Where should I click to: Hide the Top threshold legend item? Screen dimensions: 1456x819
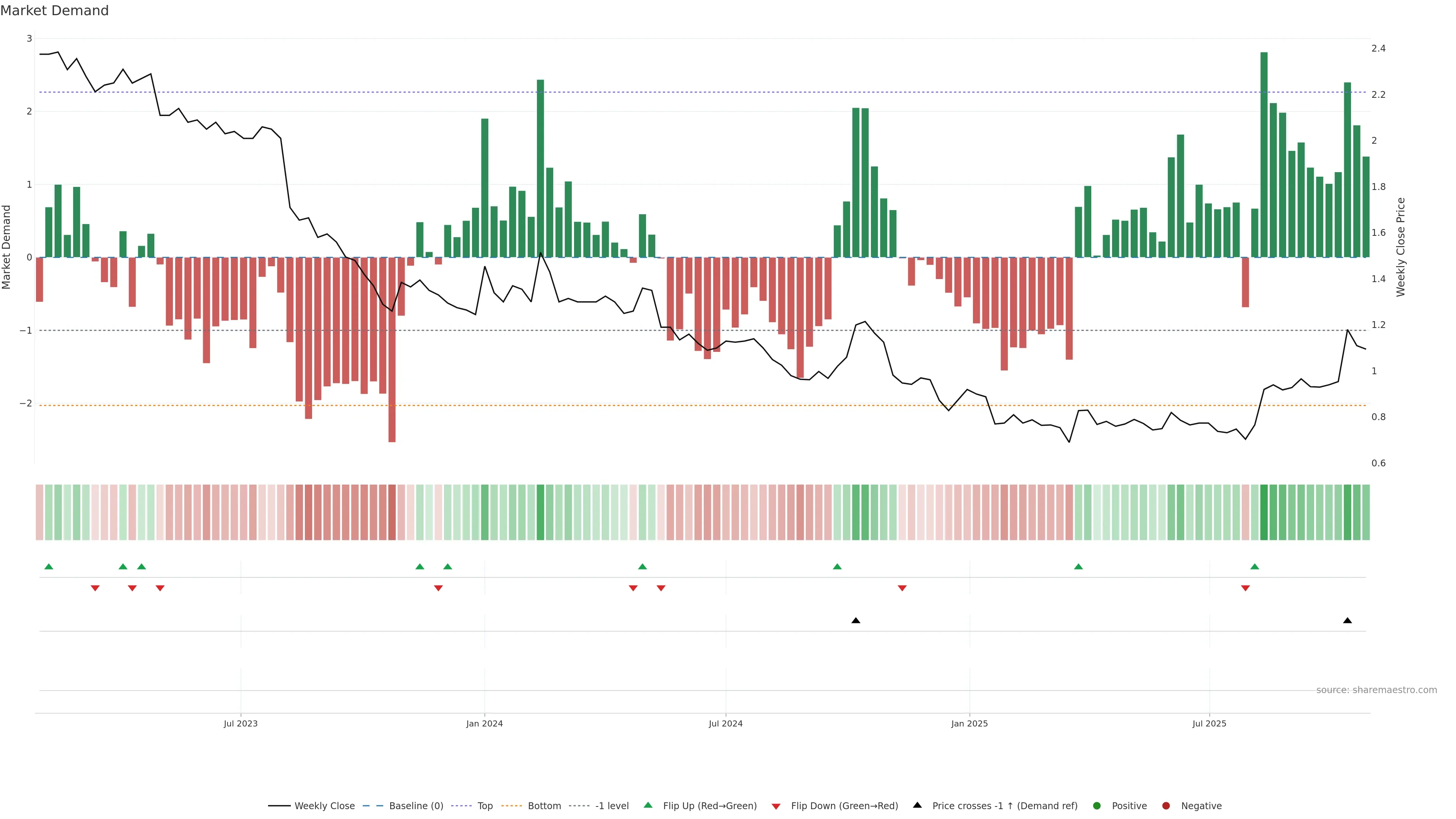485,806
